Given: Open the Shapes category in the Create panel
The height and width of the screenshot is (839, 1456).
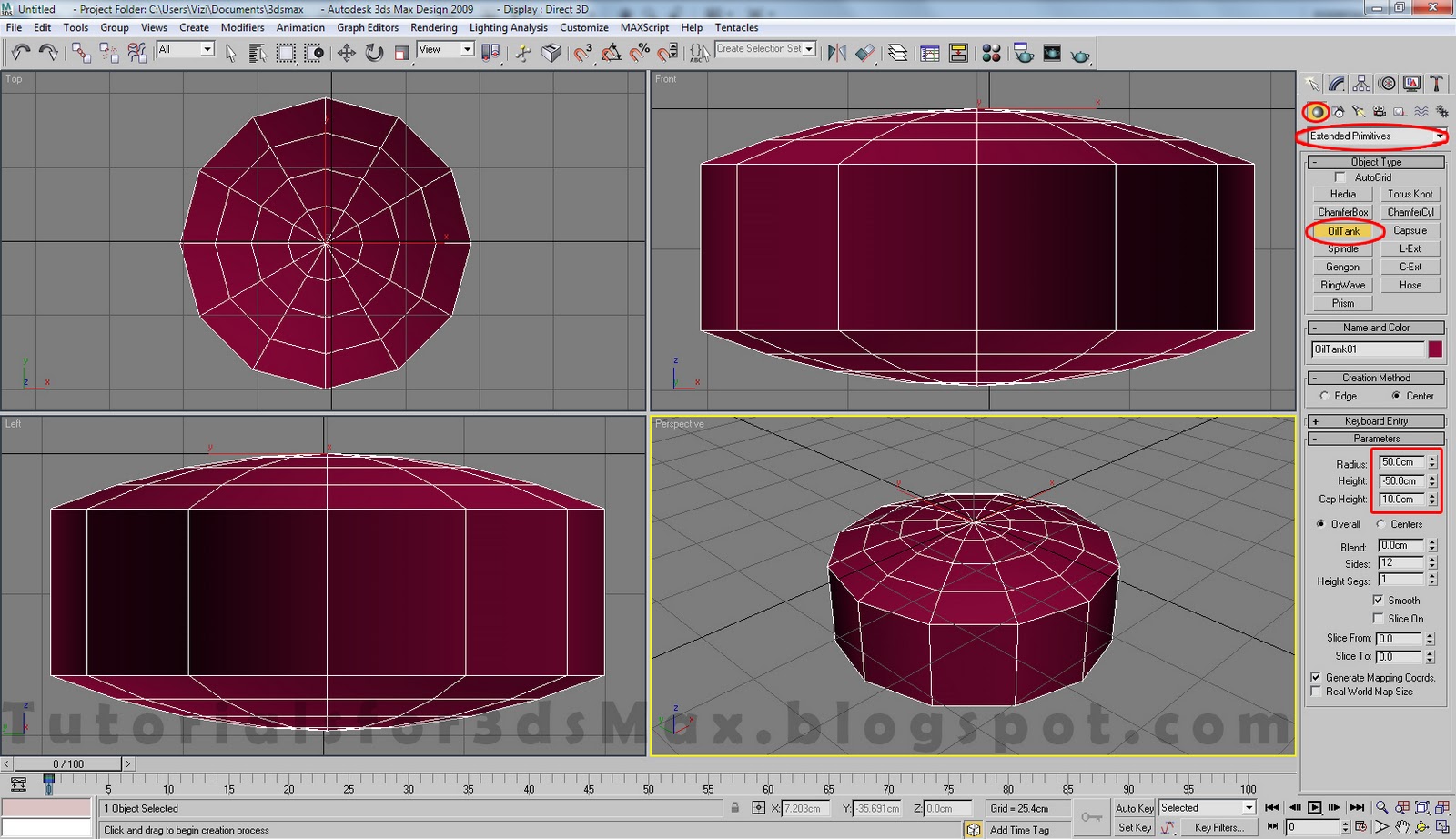Looking at the screenshot, I should pyautogui.click(x=1338, y=113).
